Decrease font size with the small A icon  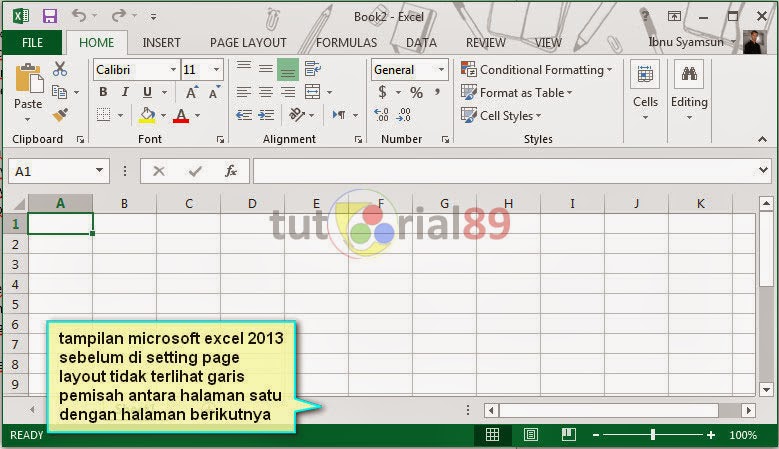click(x=214, y=92)
